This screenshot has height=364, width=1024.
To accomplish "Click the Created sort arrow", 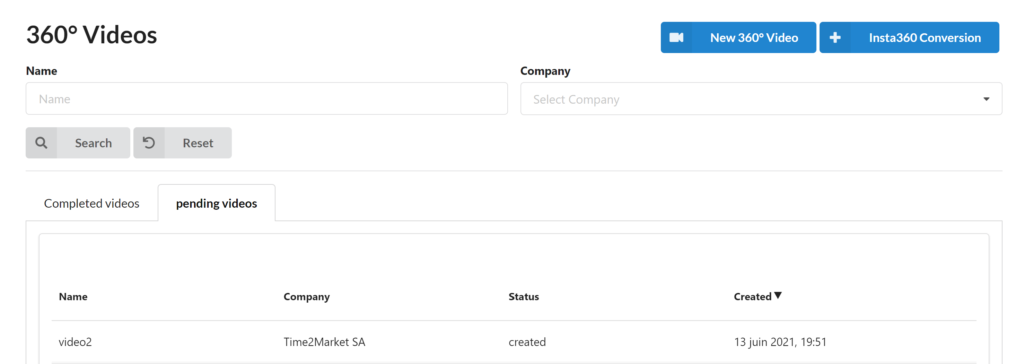I will (x=777, y=296).
